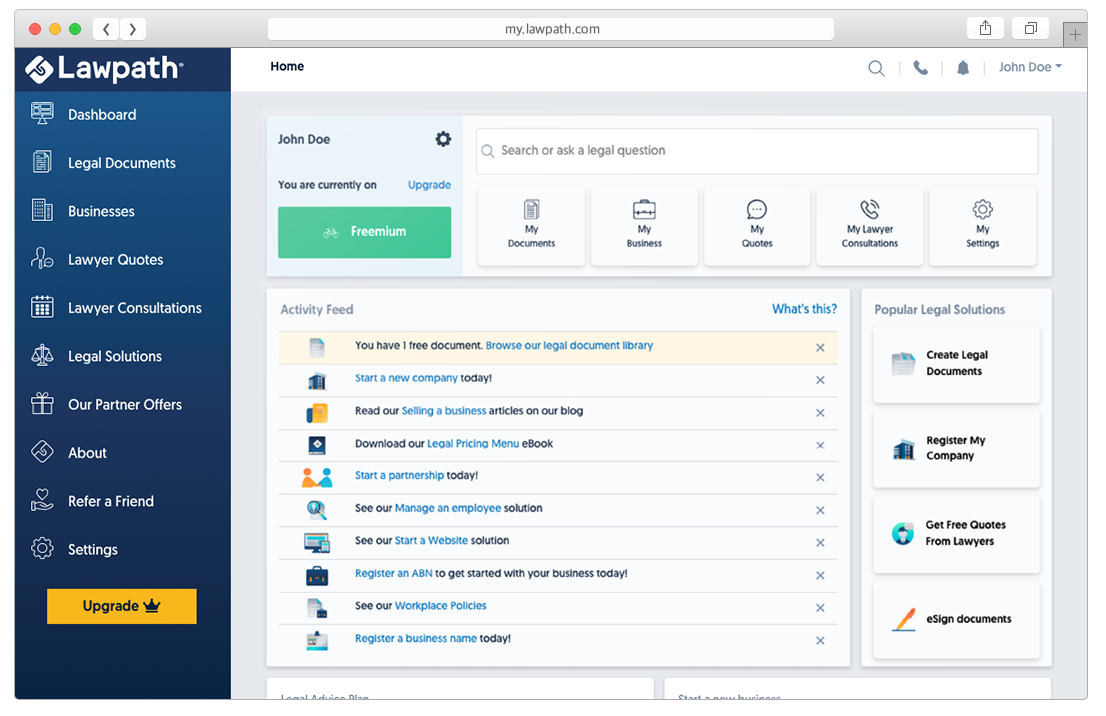Open the Selling a business link
1106x716 pixels.
click(444, 411)
